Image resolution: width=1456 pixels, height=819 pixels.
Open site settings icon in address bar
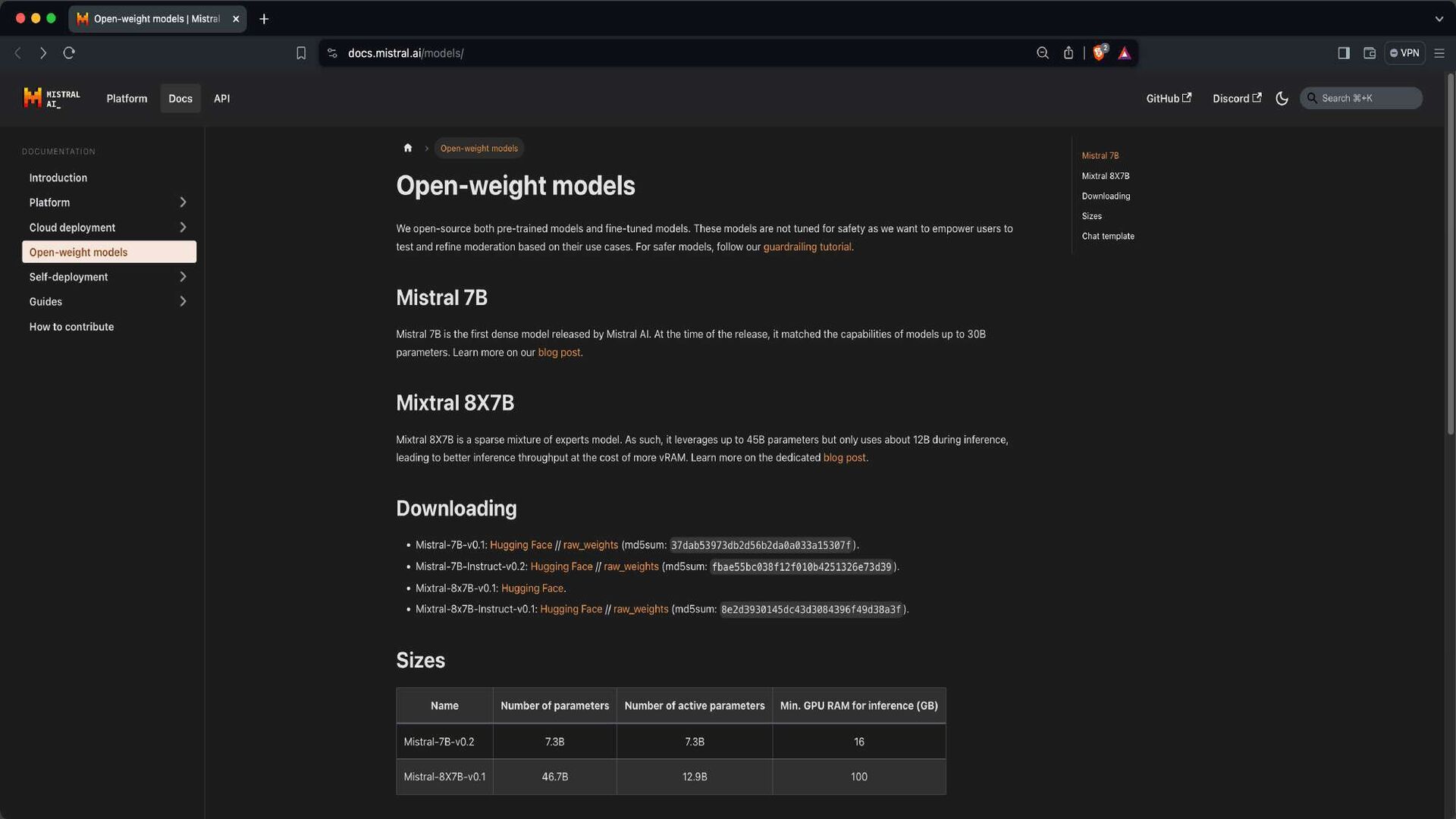pos(332,53)
